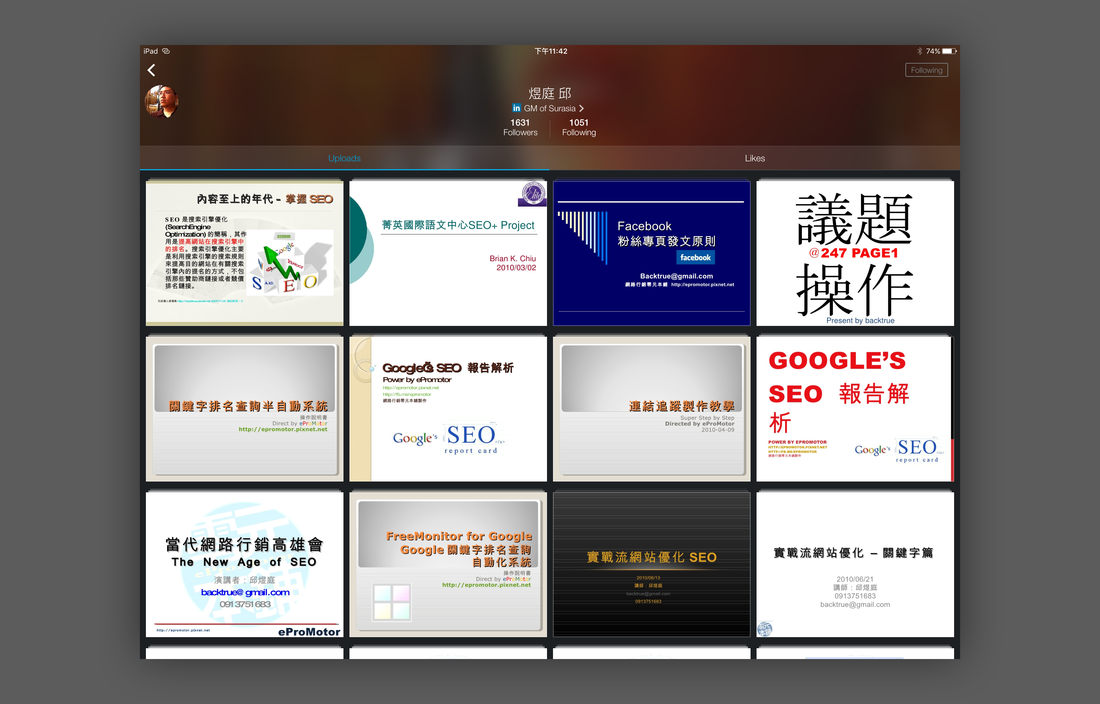Expand the GM of Surasia chevron
The width and height of the screenshot is (1100, 704).
(x=582, y=109)
